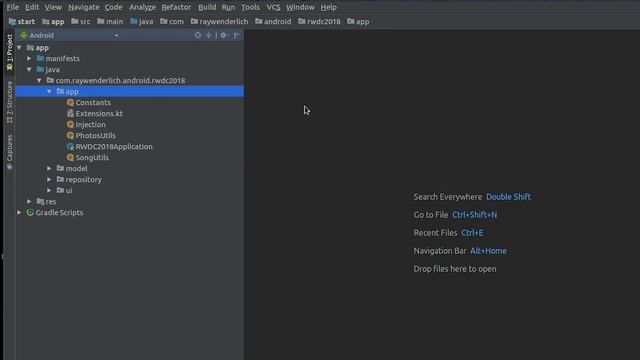This screenshot has width=640, height=360.
Task: Collapse the com.raywenderlich.android.rwdc2018 package arrow
Action: tap(39, 81)
